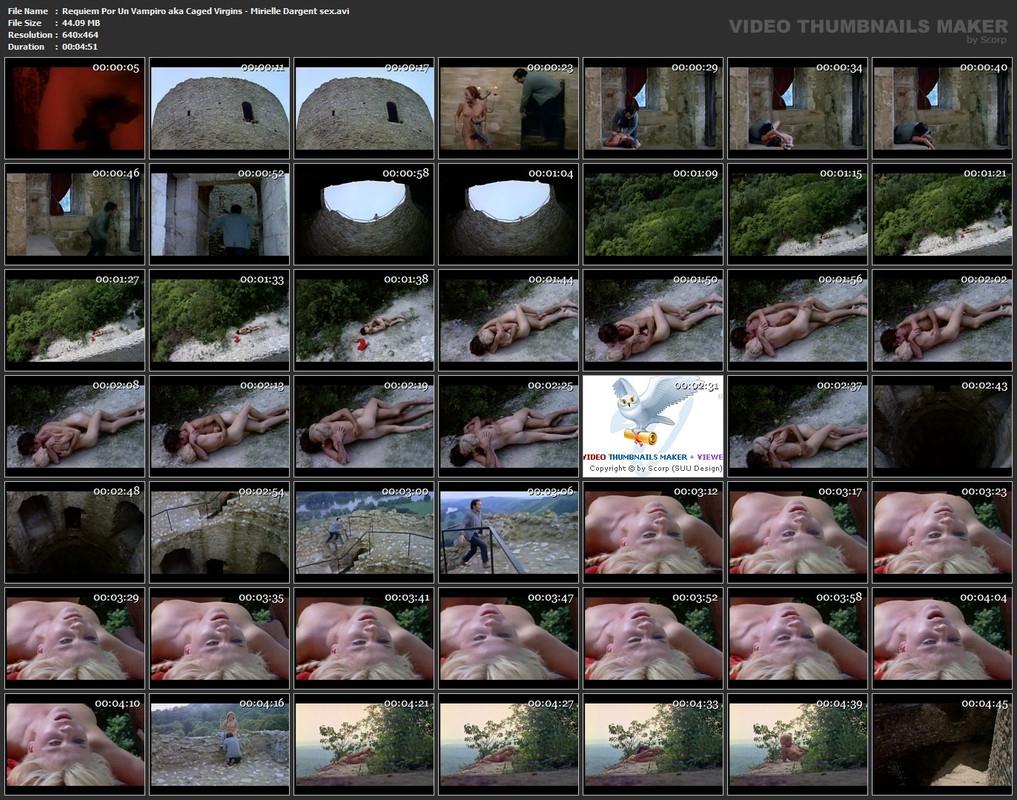
Task: Select the stone ruins frame 00:02:54
Action: (x=220, y=532)
